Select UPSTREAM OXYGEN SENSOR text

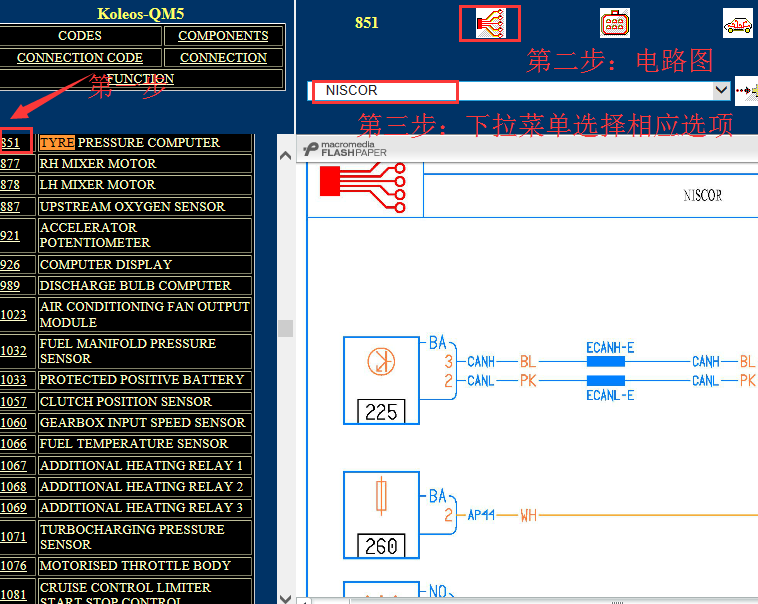[x=132, y=206]
